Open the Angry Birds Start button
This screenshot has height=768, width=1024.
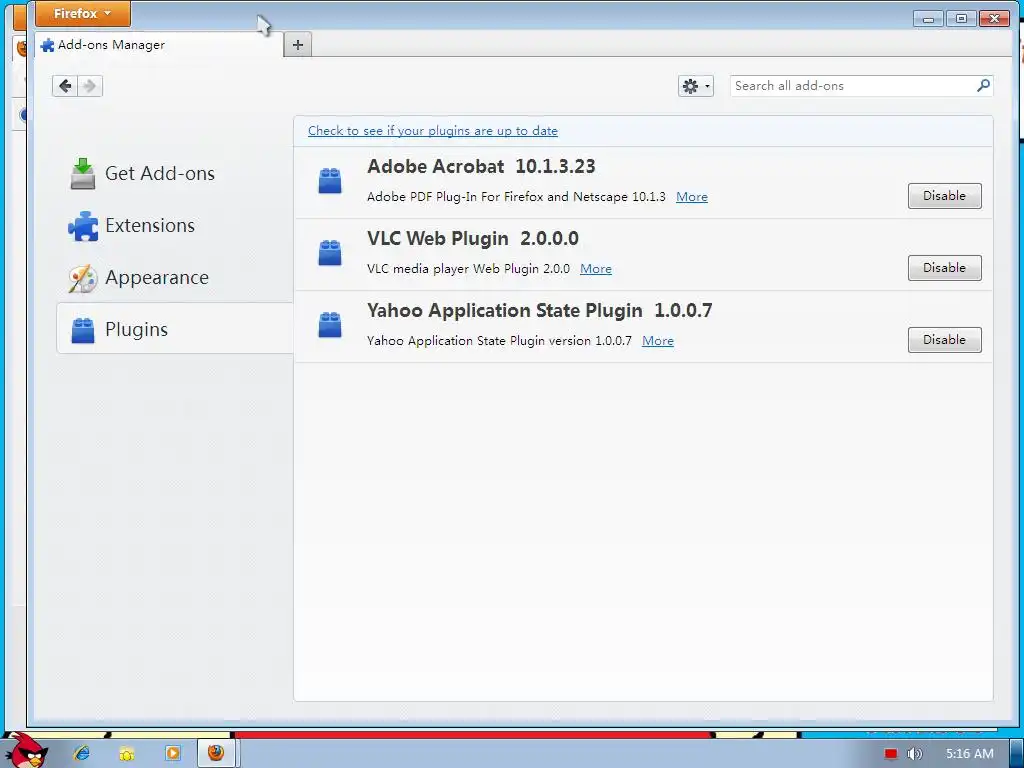(26, 751)
